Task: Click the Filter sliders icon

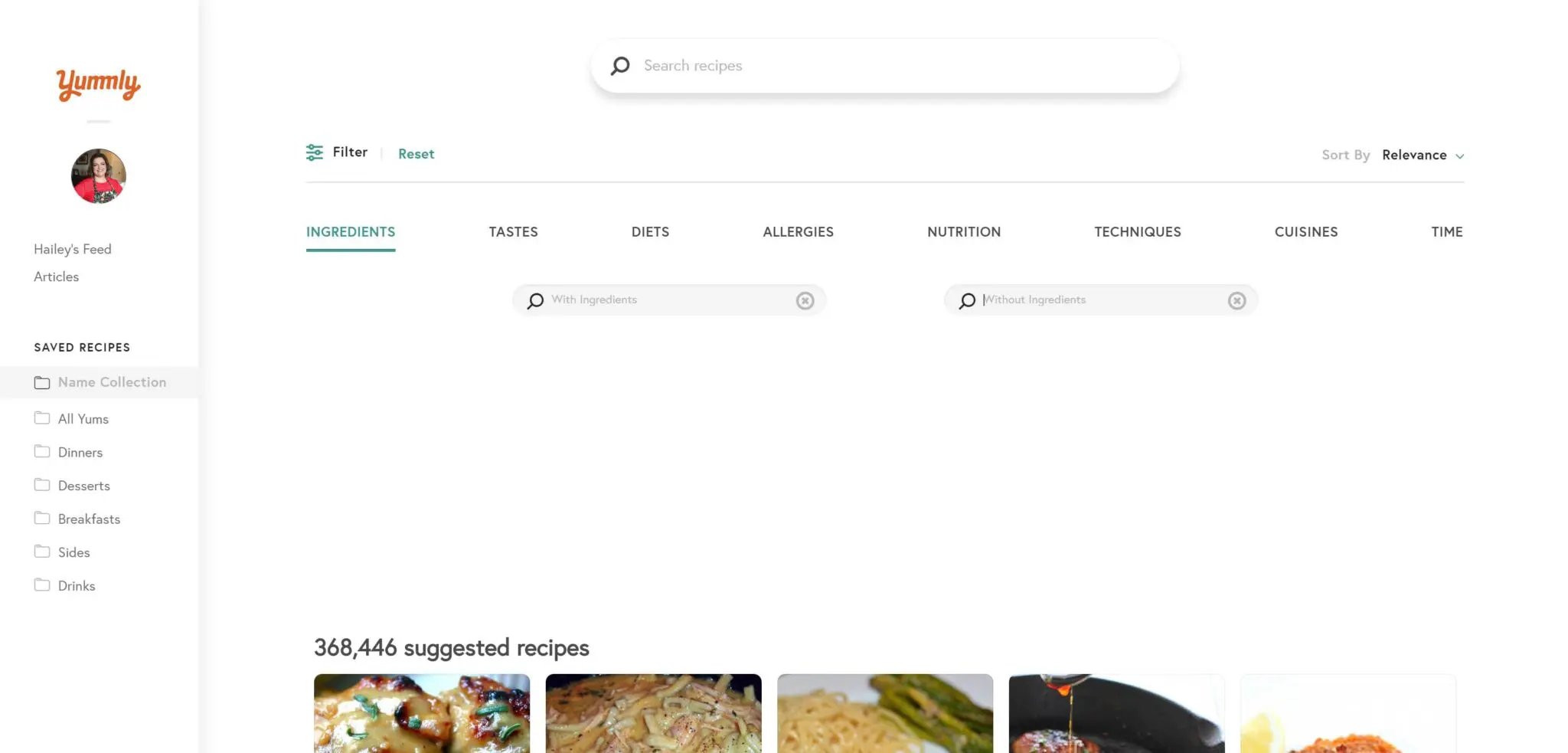Action: coord(314,152)
